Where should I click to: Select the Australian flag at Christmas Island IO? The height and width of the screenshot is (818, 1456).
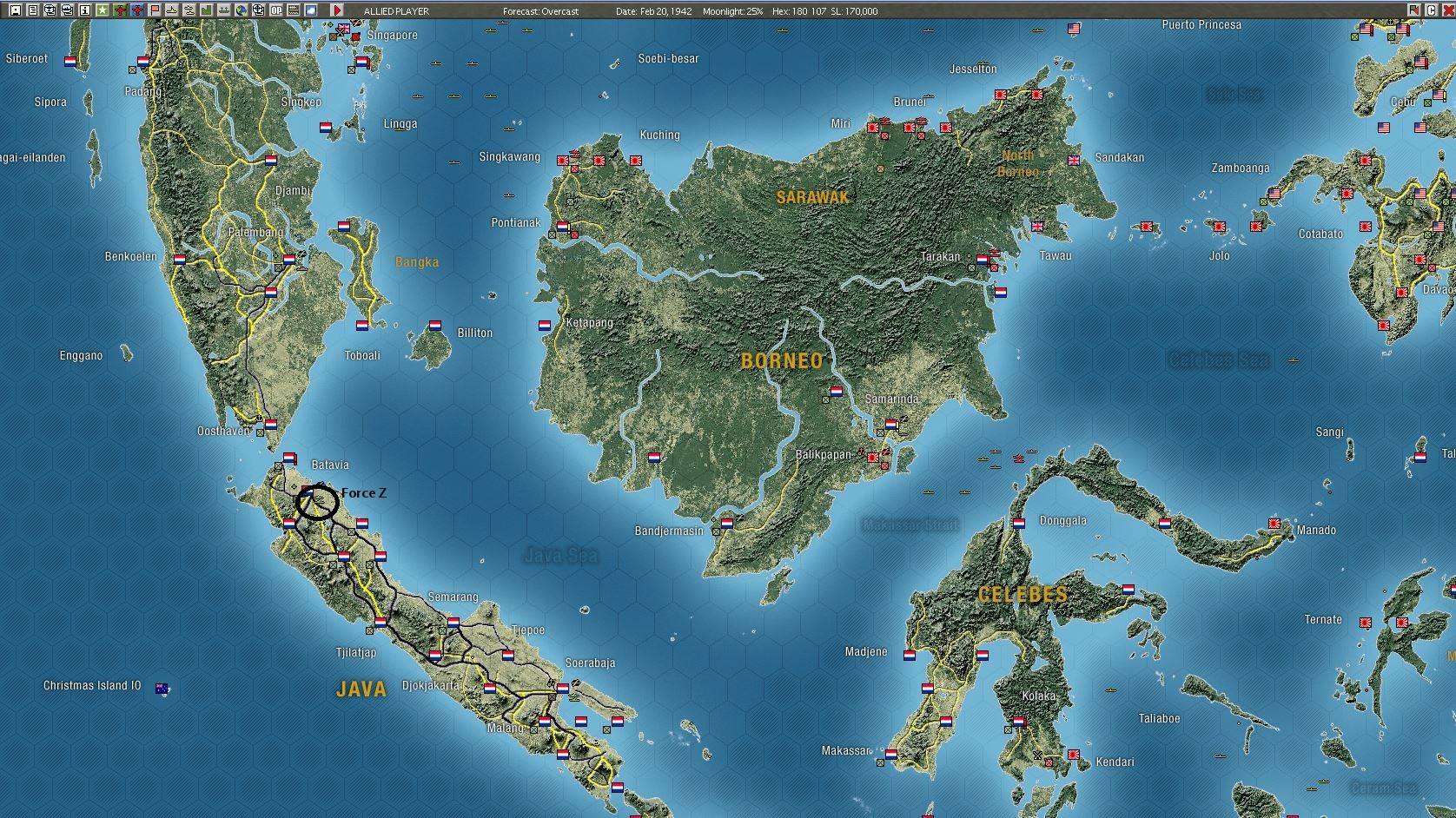coord(162,689)
